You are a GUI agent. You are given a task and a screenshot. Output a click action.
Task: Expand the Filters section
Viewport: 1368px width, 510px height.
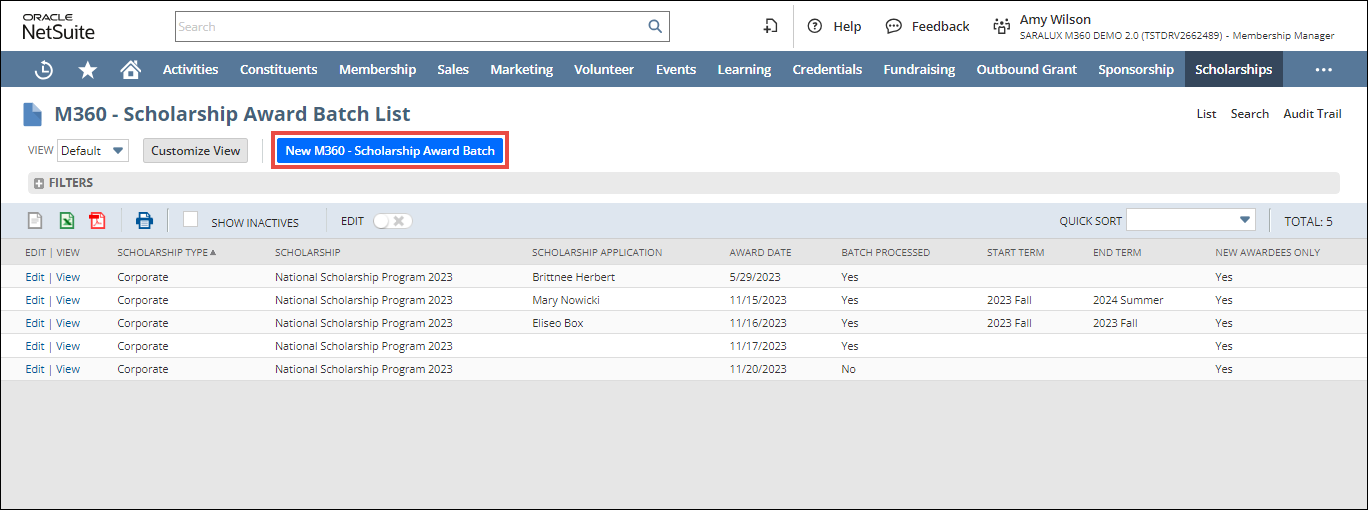pos(40,183)
